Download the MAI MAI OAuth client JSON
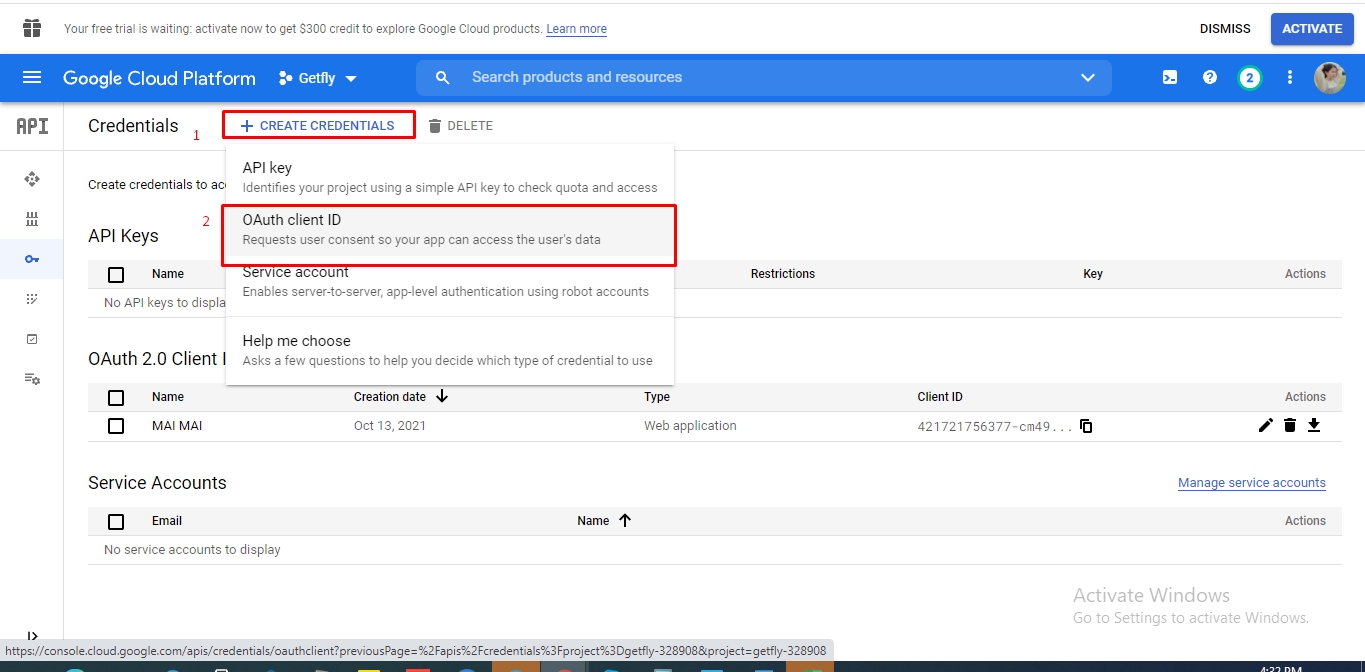The height and width of the screenshot is (672, 1365). (x=1314, y=426)
